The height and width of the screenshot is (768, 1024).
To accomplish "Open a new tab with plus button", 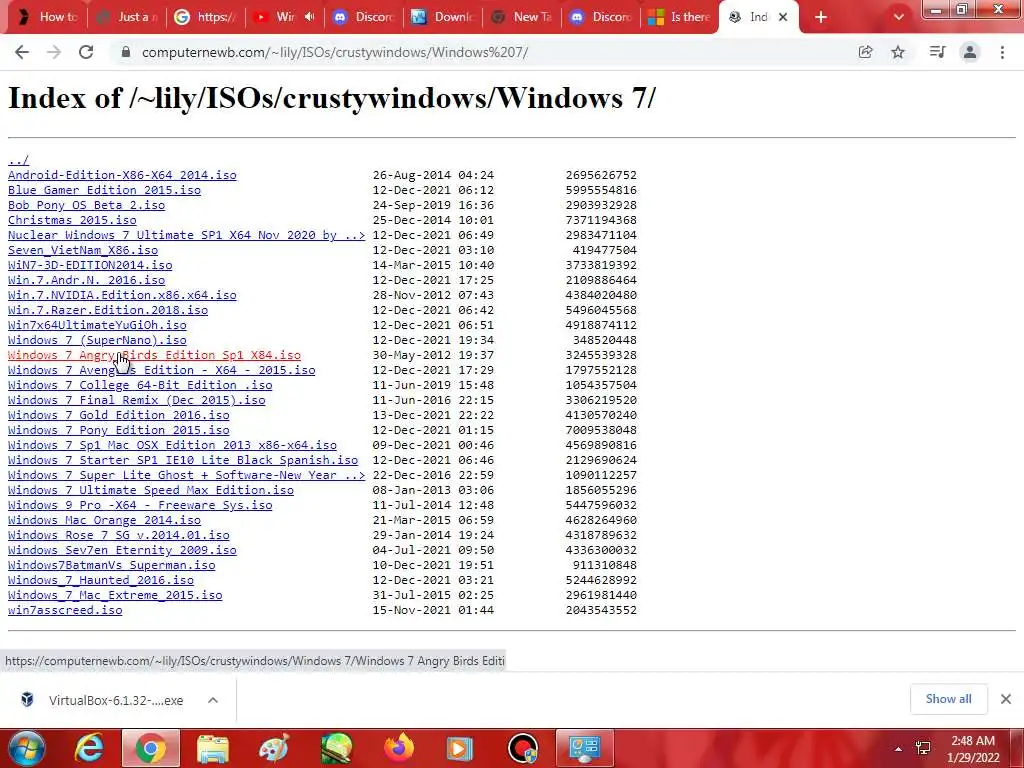I will pos(821,17).
